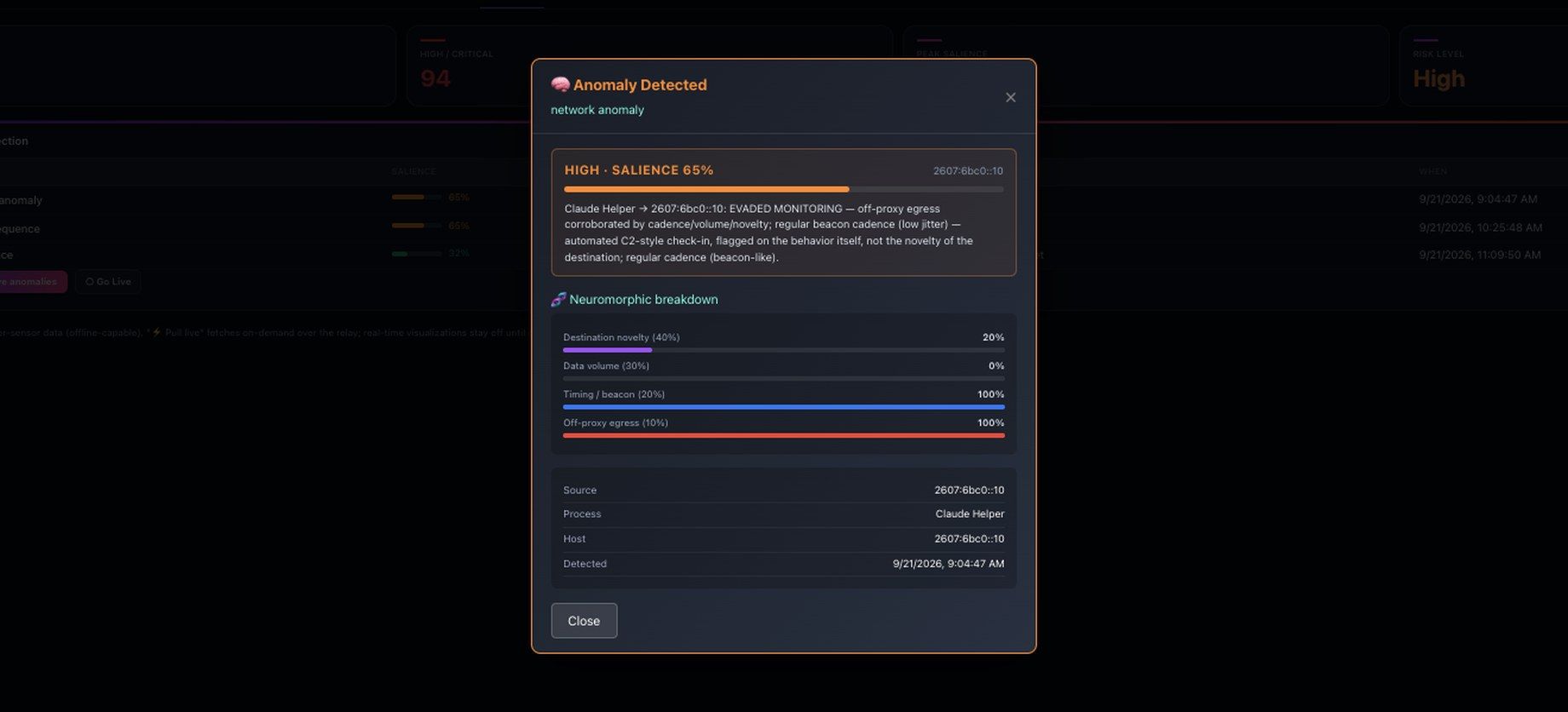This screenshot has height=712, width=1568.
Task: Click the Neuromorphic breakdown heading icon
Action: click(558, 299)
